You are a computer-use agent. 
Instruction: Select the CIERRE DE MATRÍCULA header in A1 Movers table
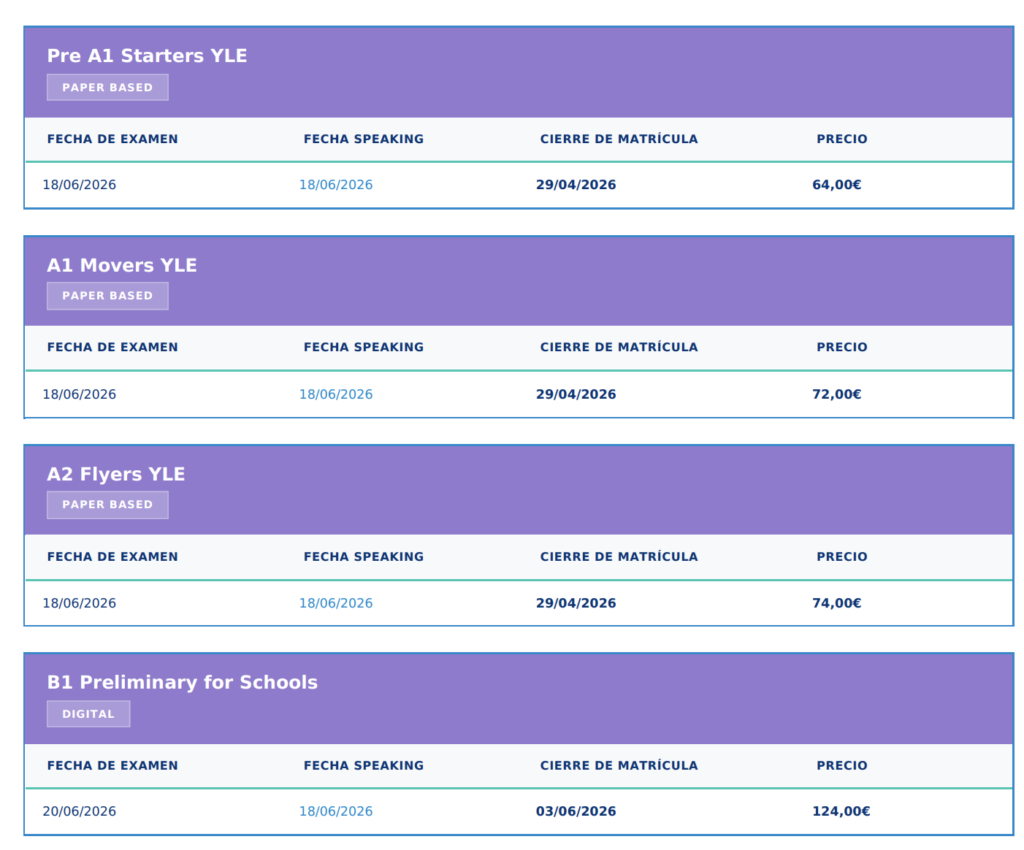pos(619,347)
